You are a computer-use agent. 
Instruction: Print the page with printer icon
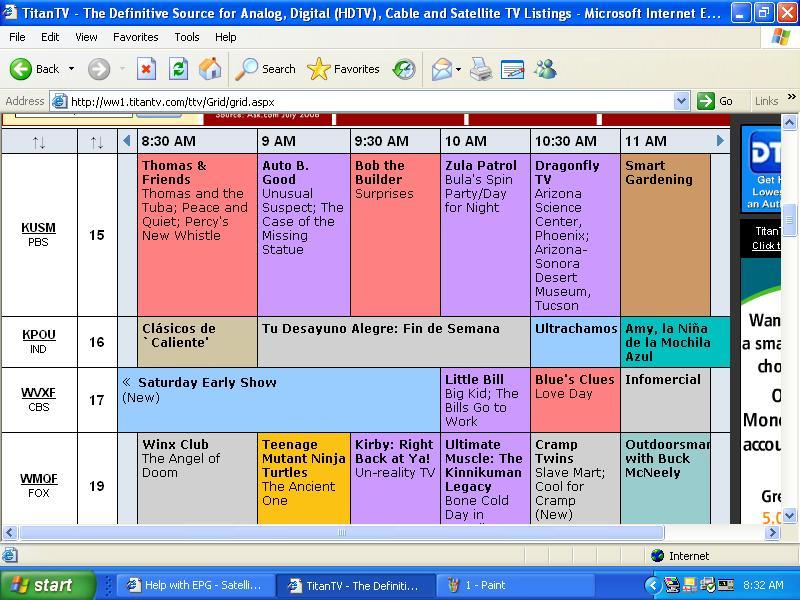click(481, 69)
